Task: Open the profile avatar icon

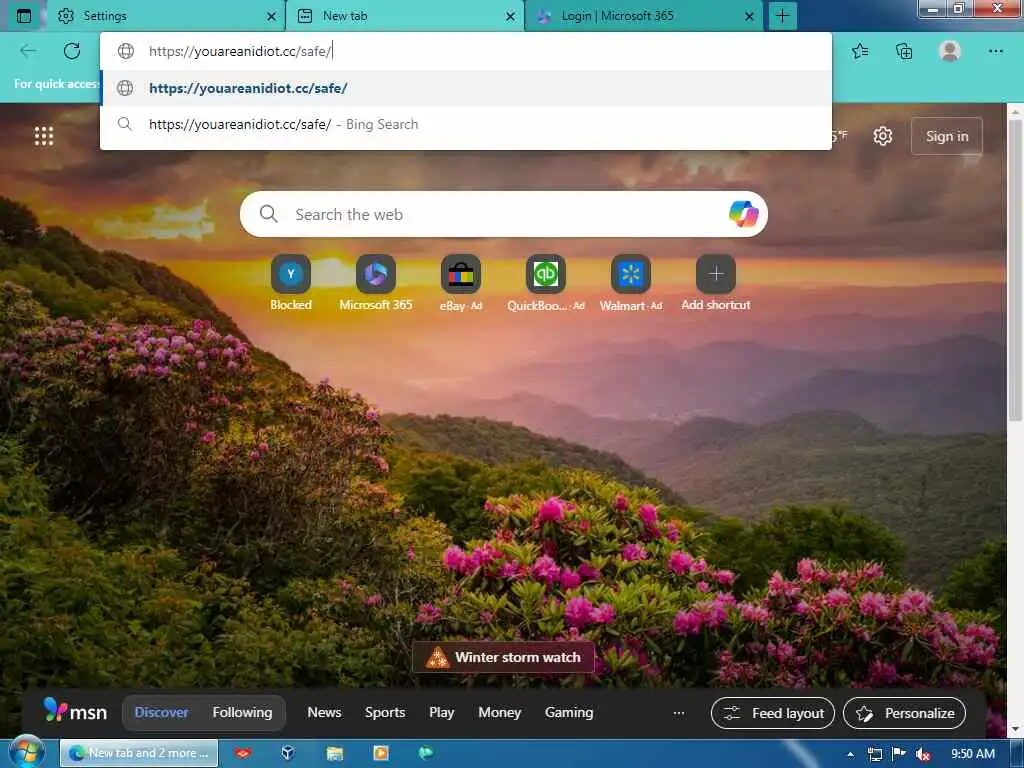Action: tap(950, 51)
